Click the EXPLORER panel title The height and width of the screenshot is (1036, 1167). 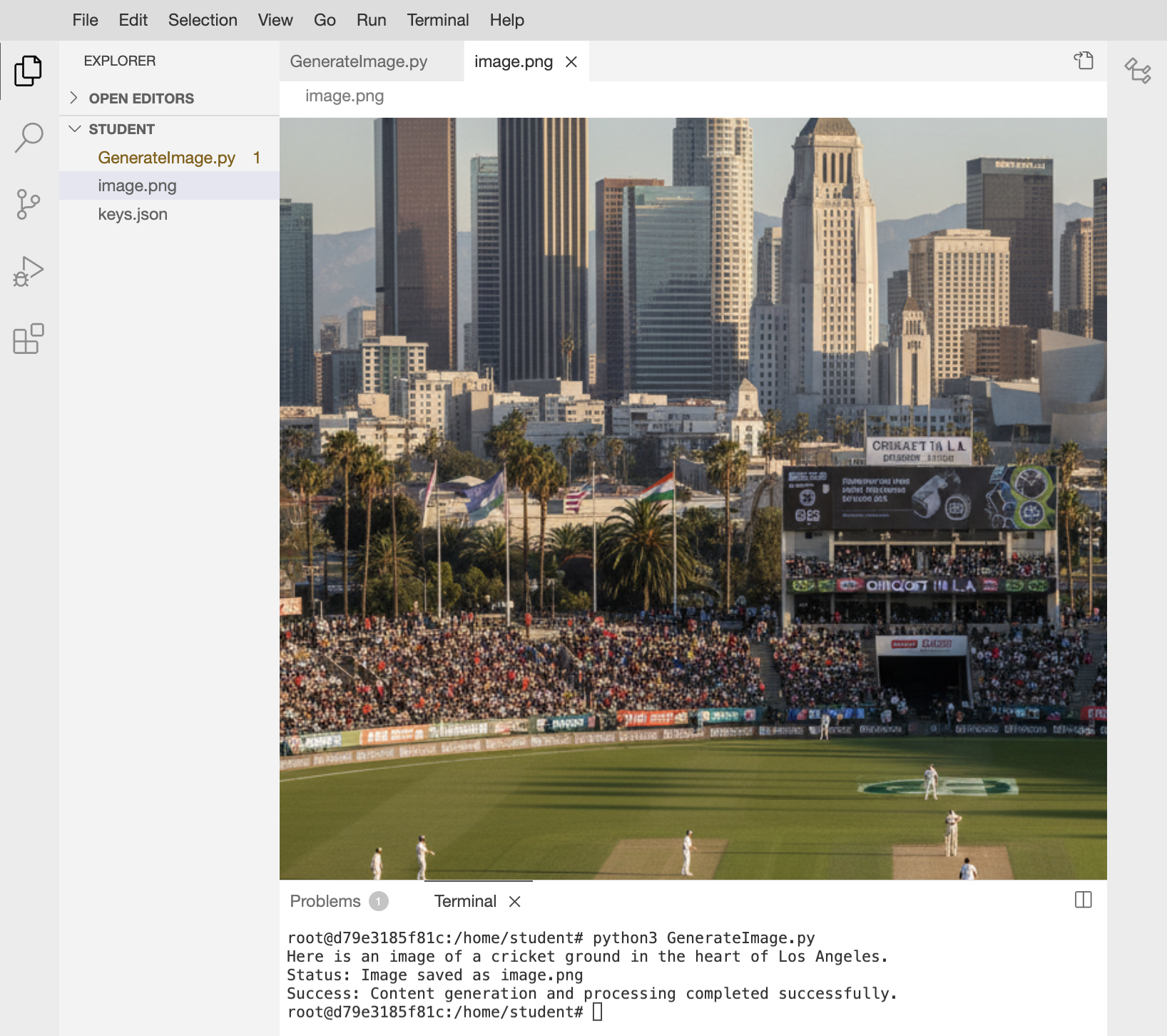coord(119,61)
